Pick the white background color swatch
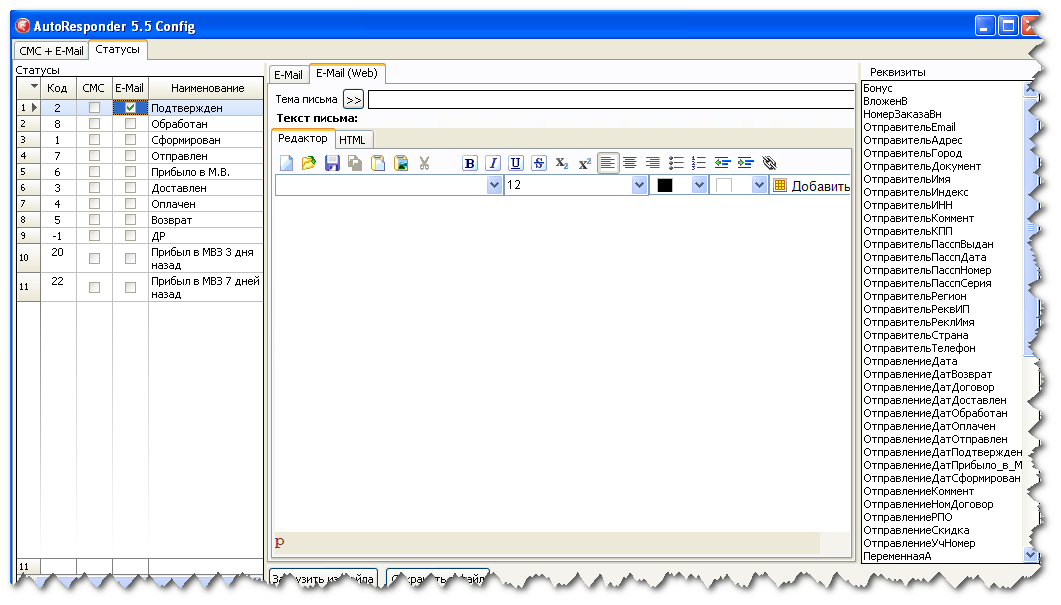 coord(724,185)
